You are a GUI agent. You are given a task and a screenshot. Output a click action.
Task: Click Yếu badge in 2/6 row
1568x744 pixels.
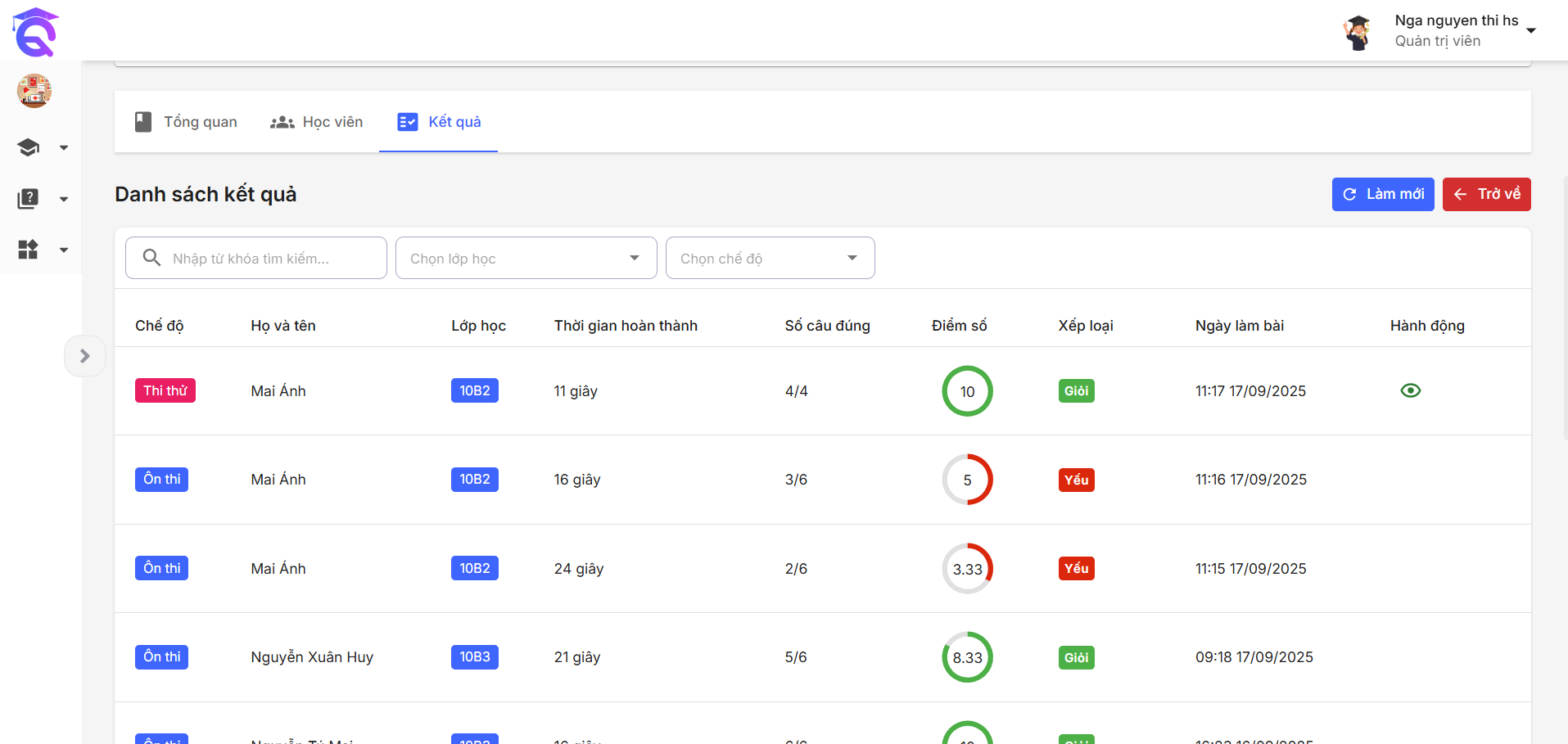coord(1077,568)
